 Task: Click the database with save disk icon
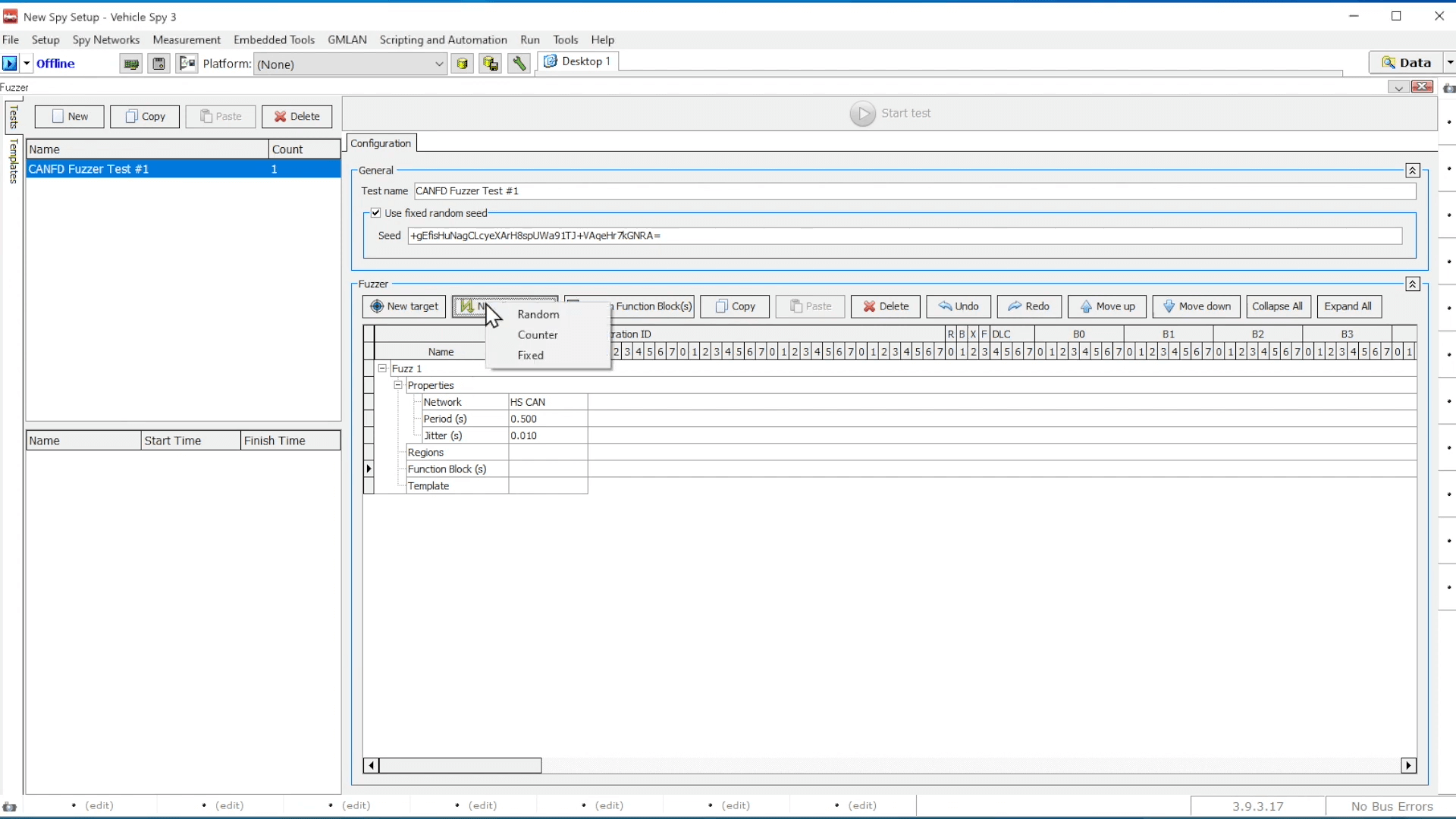point(491,64)
